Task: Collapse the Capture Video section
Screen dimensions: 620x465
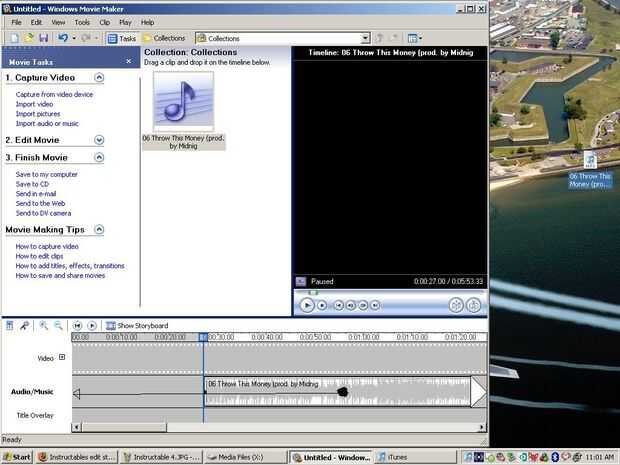Action: (99, 78)
